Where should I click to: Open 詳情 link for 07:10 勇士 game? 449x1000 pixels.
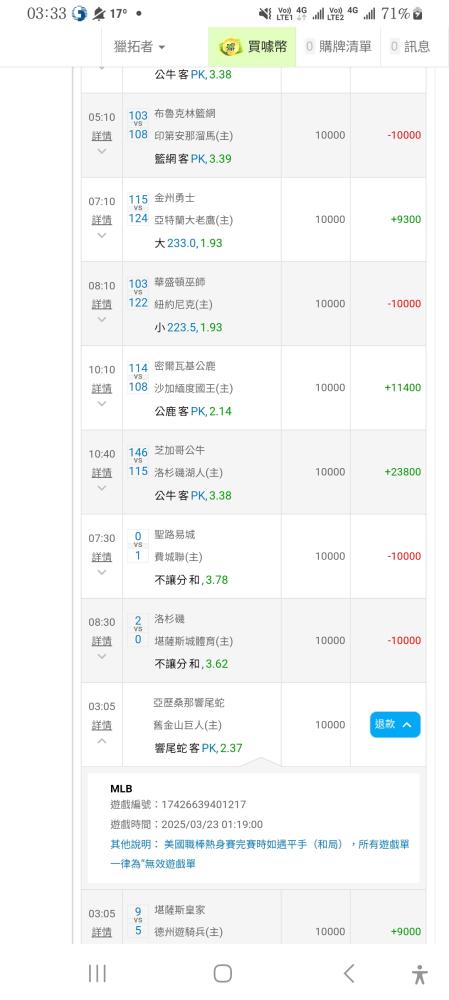coord(101,220)
